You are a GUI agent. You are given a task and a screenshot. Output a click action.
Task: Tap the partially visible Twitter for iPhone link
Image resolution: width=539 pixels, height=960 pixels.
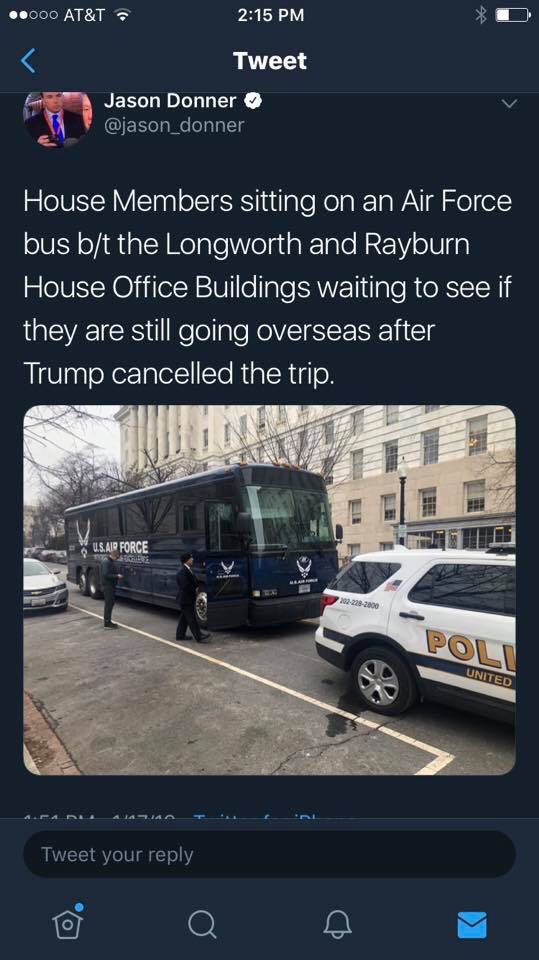point(274,816)
